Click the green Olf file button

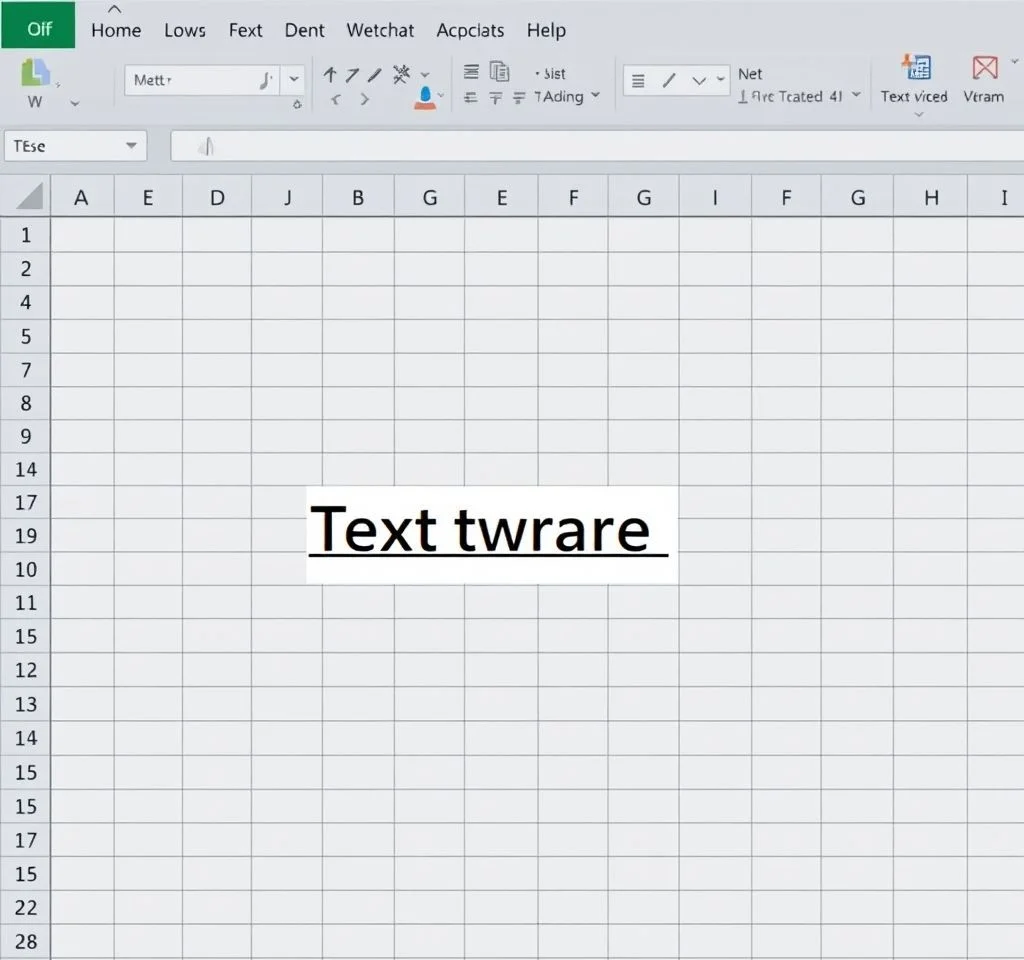click(38, 28)
